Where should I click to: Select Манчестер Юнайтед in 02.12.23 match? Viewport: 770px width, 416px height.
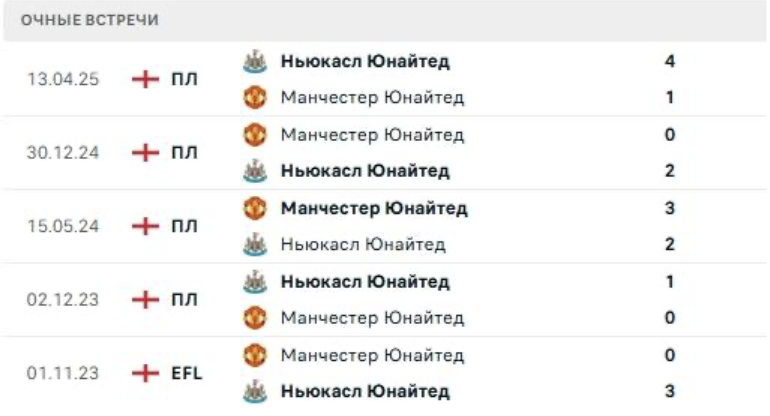click(x=372, y=318)
